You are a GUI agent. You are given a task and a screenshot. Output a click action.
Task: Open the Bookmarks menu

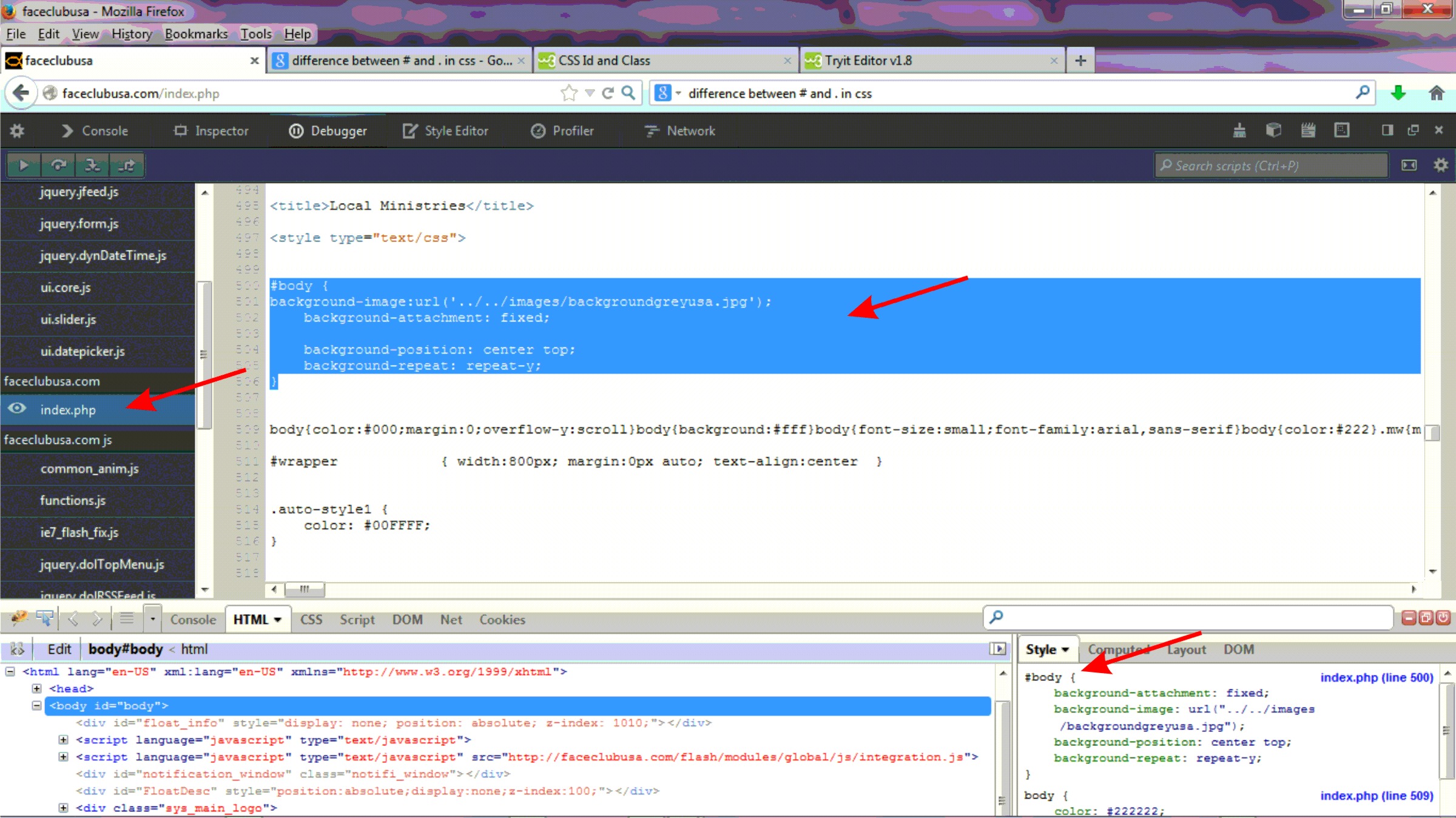point(196,34)
